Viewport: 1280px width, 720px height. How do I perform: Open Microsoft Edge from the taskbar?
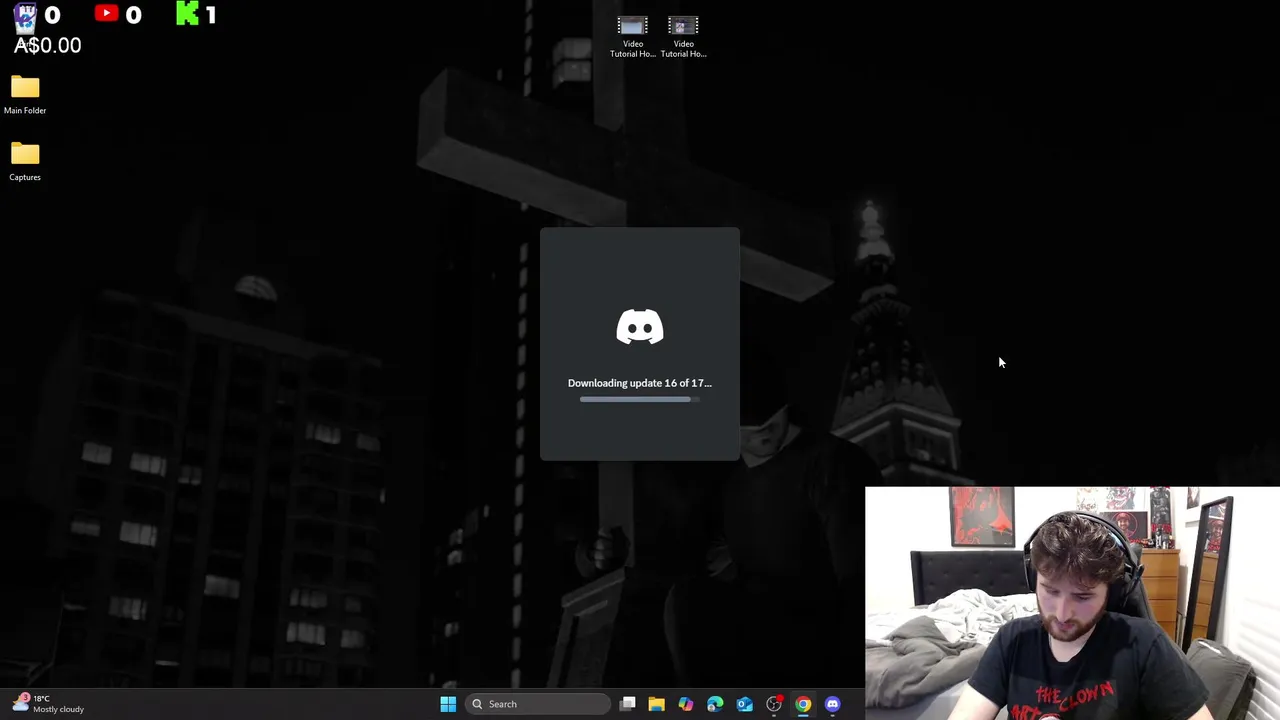[x=715, y=704]
